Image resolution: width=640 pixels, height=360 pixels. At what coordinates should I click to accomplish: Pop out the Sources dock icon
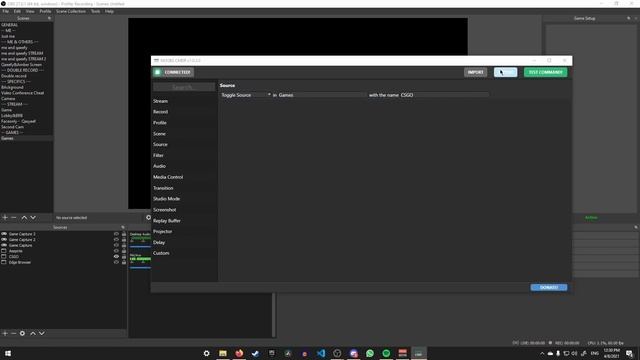tap(123, 227)
